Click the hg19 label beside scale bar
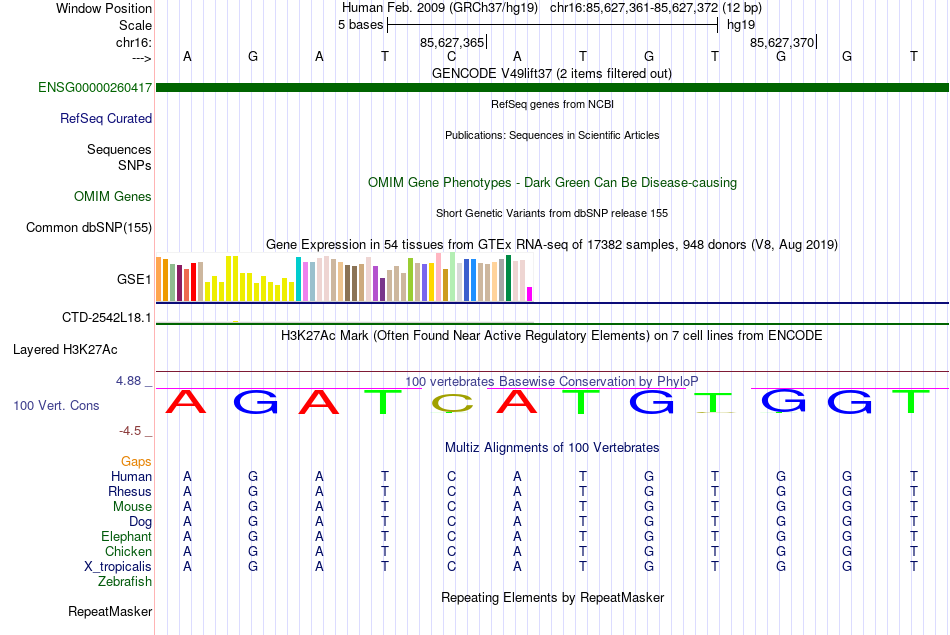The width and height of the screenshot is (950, 635). point(741,25)
